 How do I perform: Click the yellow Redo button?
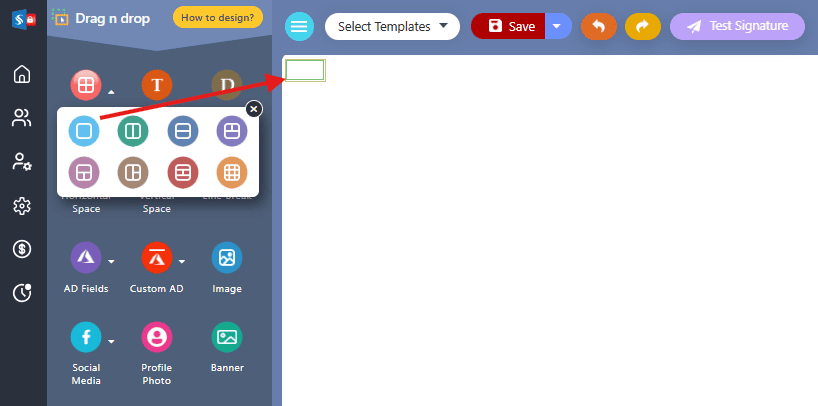tap(643, 27)
